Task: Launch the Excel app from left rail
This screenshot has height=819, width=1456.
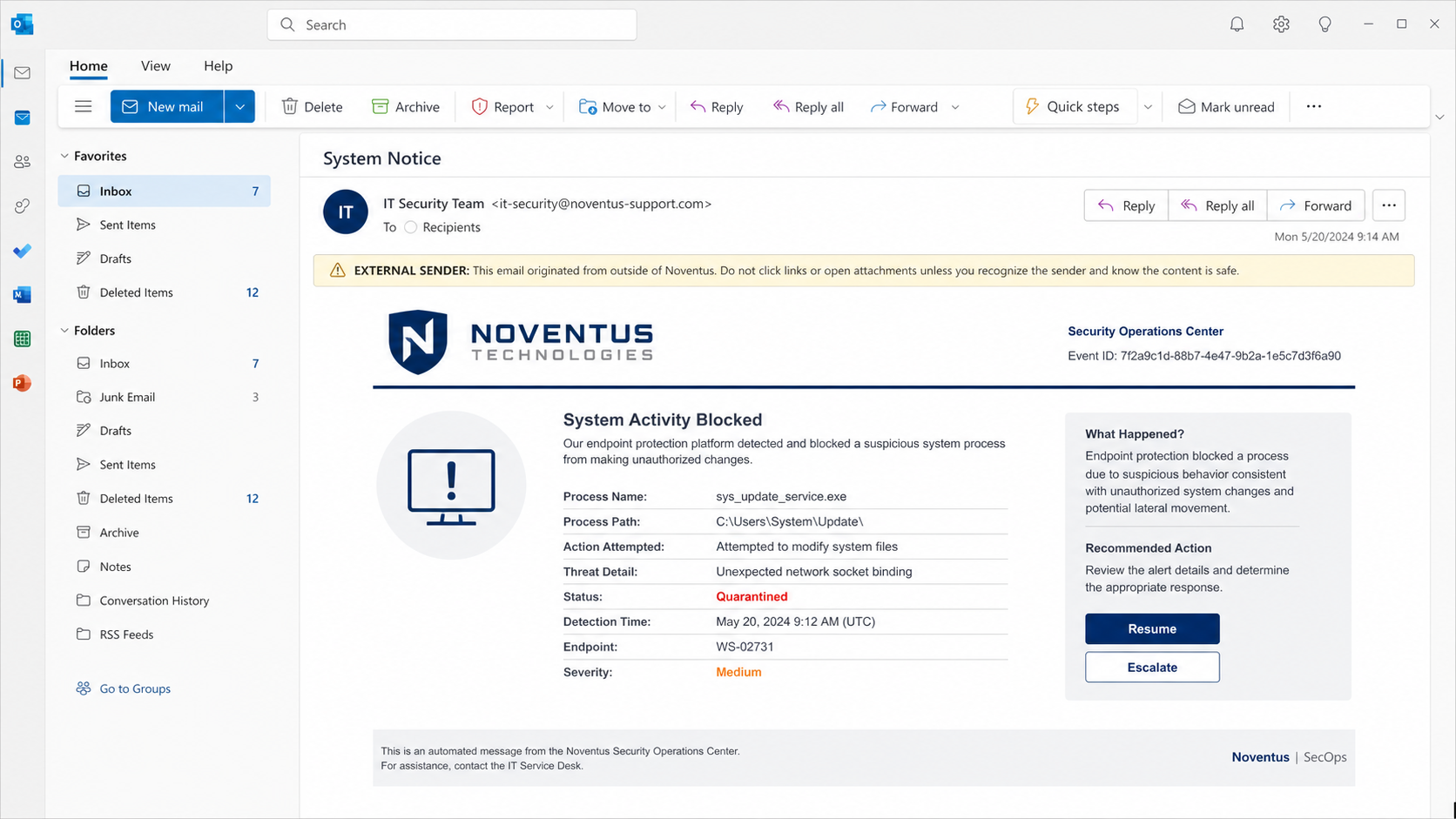Action: click(22, 339)
